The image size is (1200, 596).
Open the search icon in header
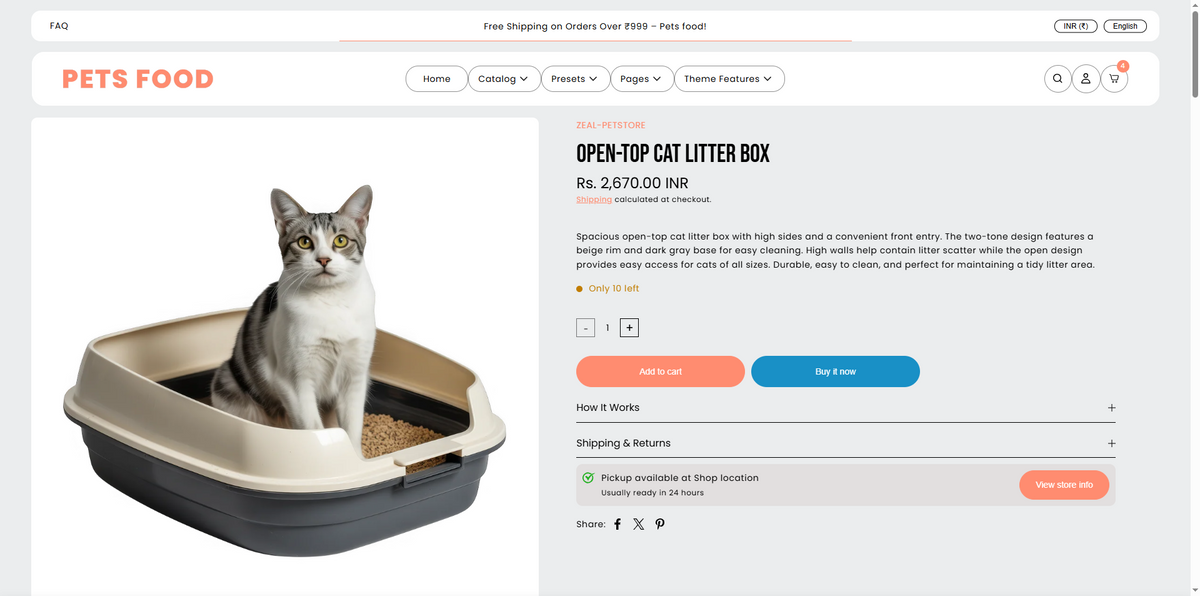[x=1057, y=79]
